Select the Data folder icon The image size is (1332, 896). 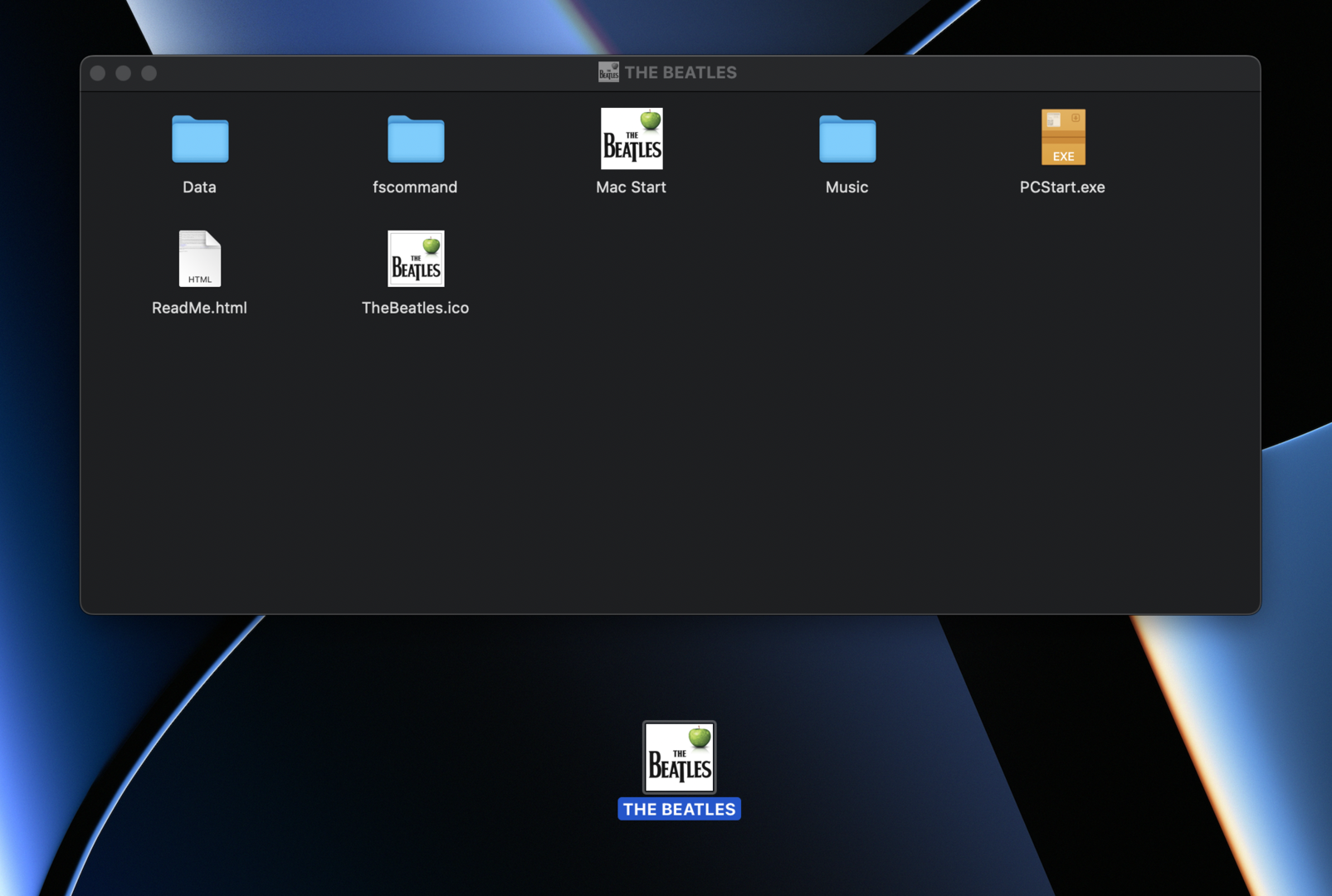(x=200, y=139)
